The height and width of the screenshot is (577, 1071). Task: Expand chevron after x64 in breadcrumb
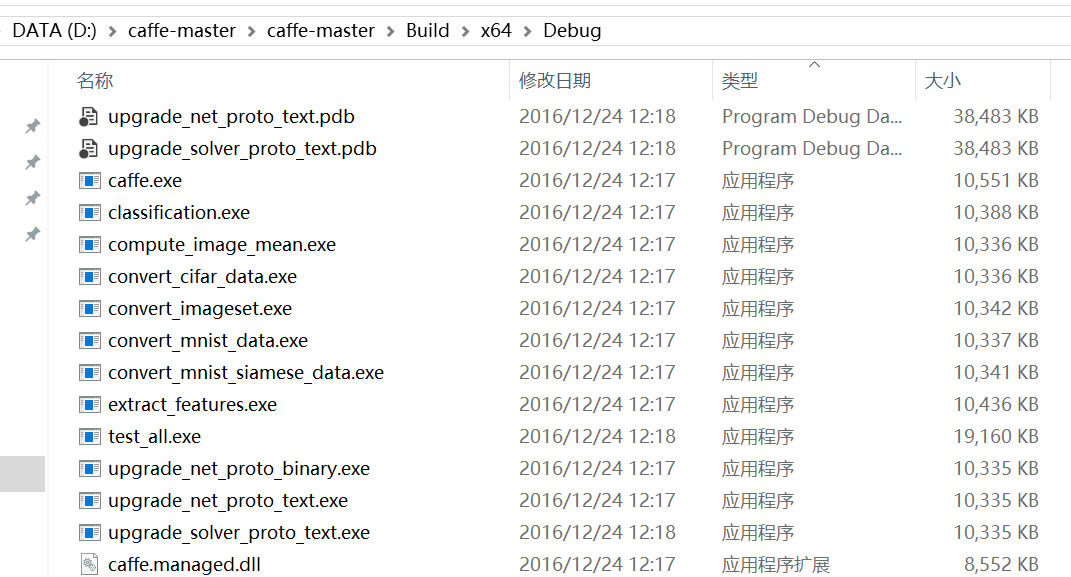527,31
